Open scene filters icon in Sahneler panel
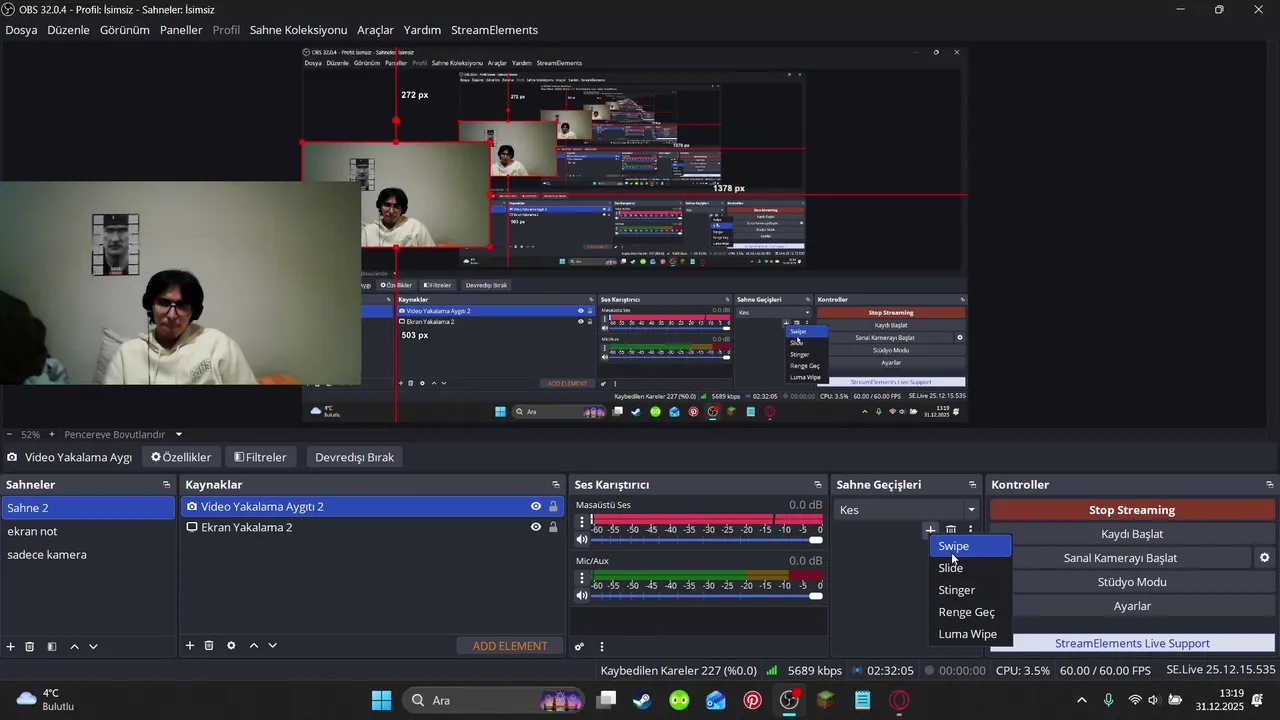This screenshot has height=720, width=1280. (52, 647)
